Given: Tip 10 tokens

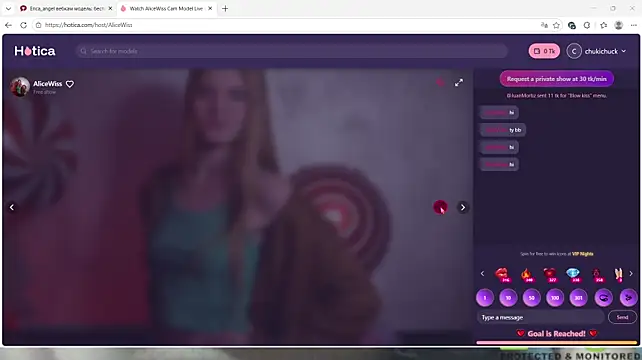Looking at the screenshot, I should pyautogui.click(x=508, y=298).
